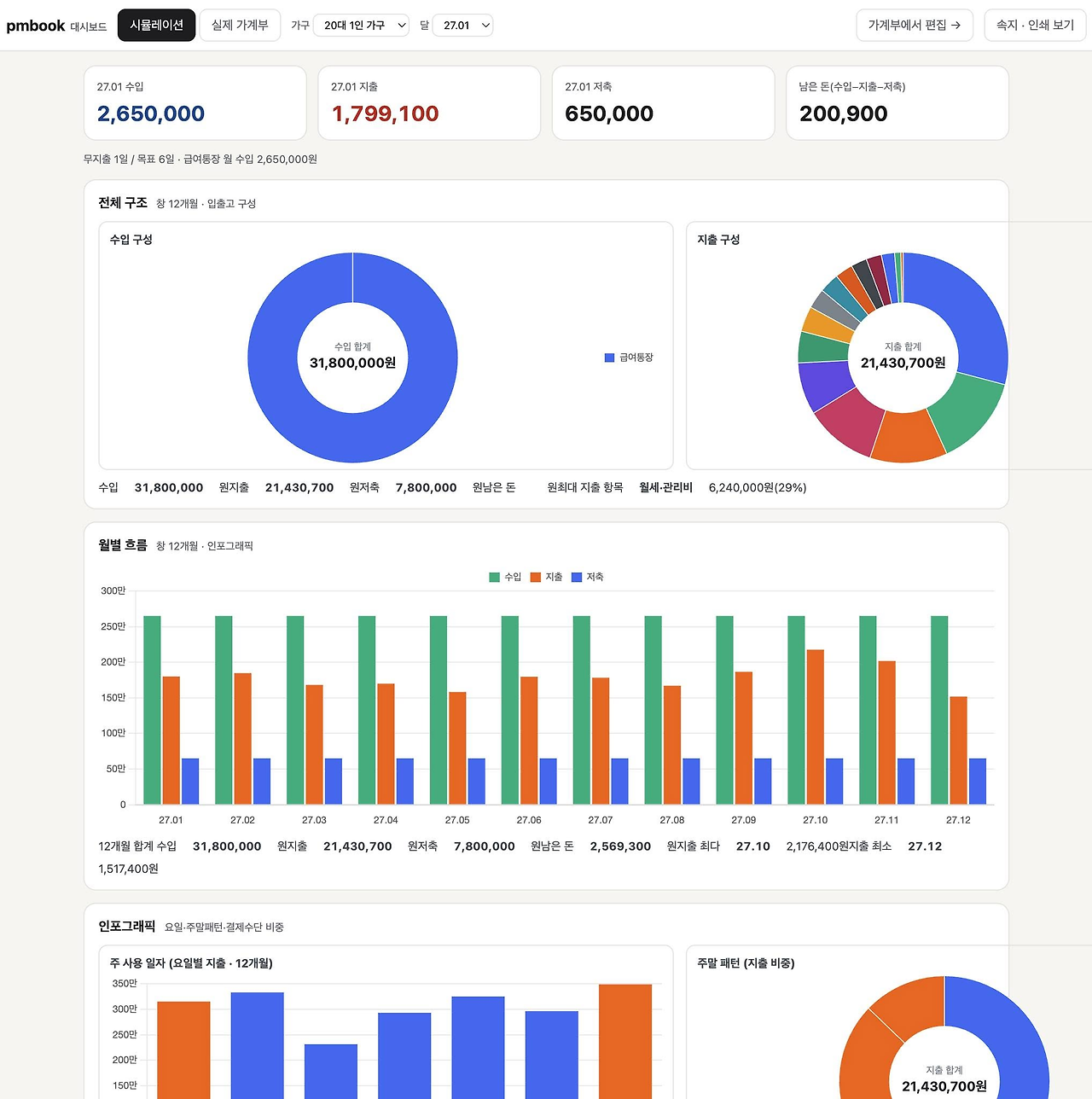Screen dimensions: 1092x1099
Task: Click the orange 지출 bar for 27.05
Action: click(457, 748)
